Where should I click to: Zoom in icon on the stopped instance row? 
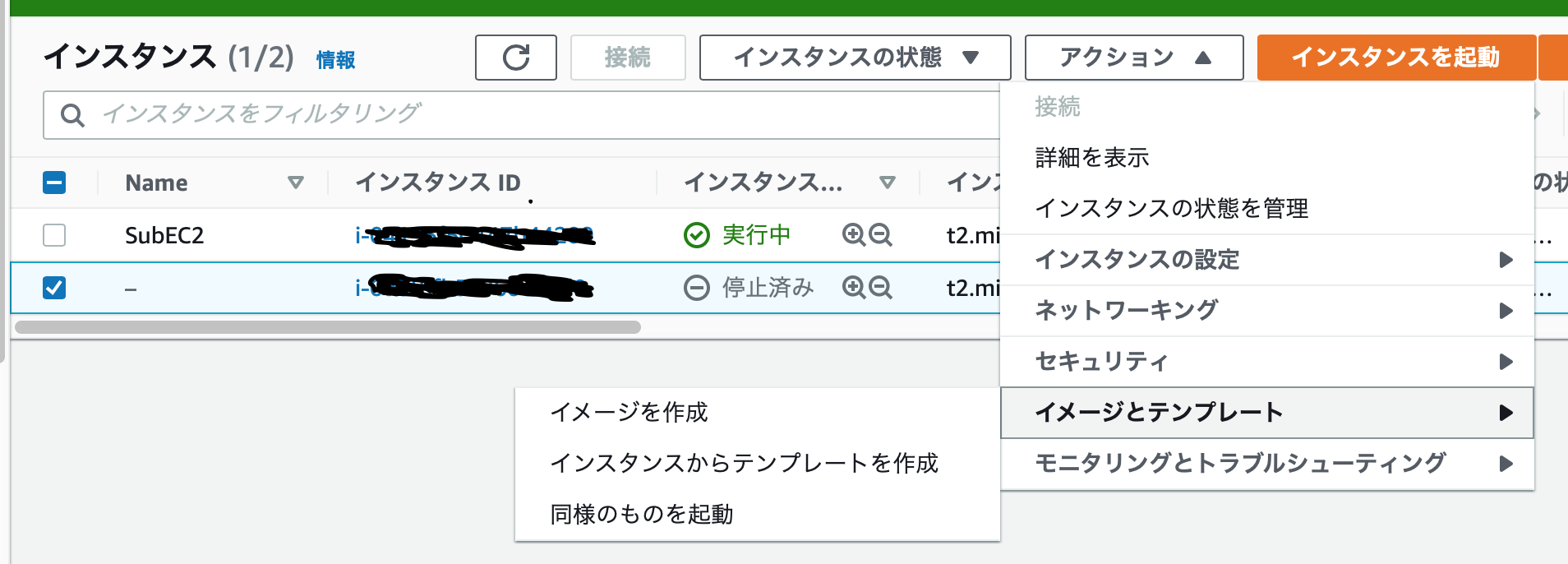pos(854,288)
